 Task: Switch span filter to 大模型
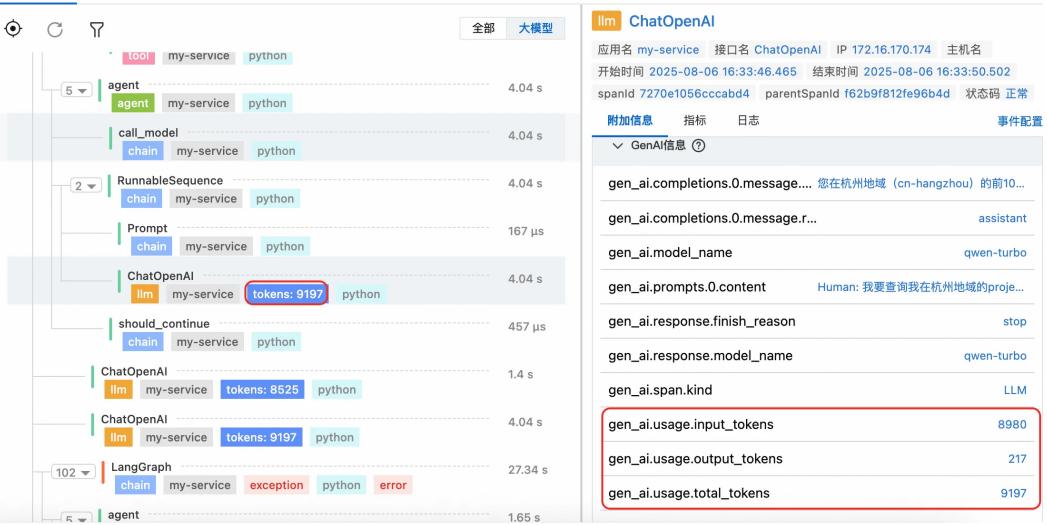point(535,28)
